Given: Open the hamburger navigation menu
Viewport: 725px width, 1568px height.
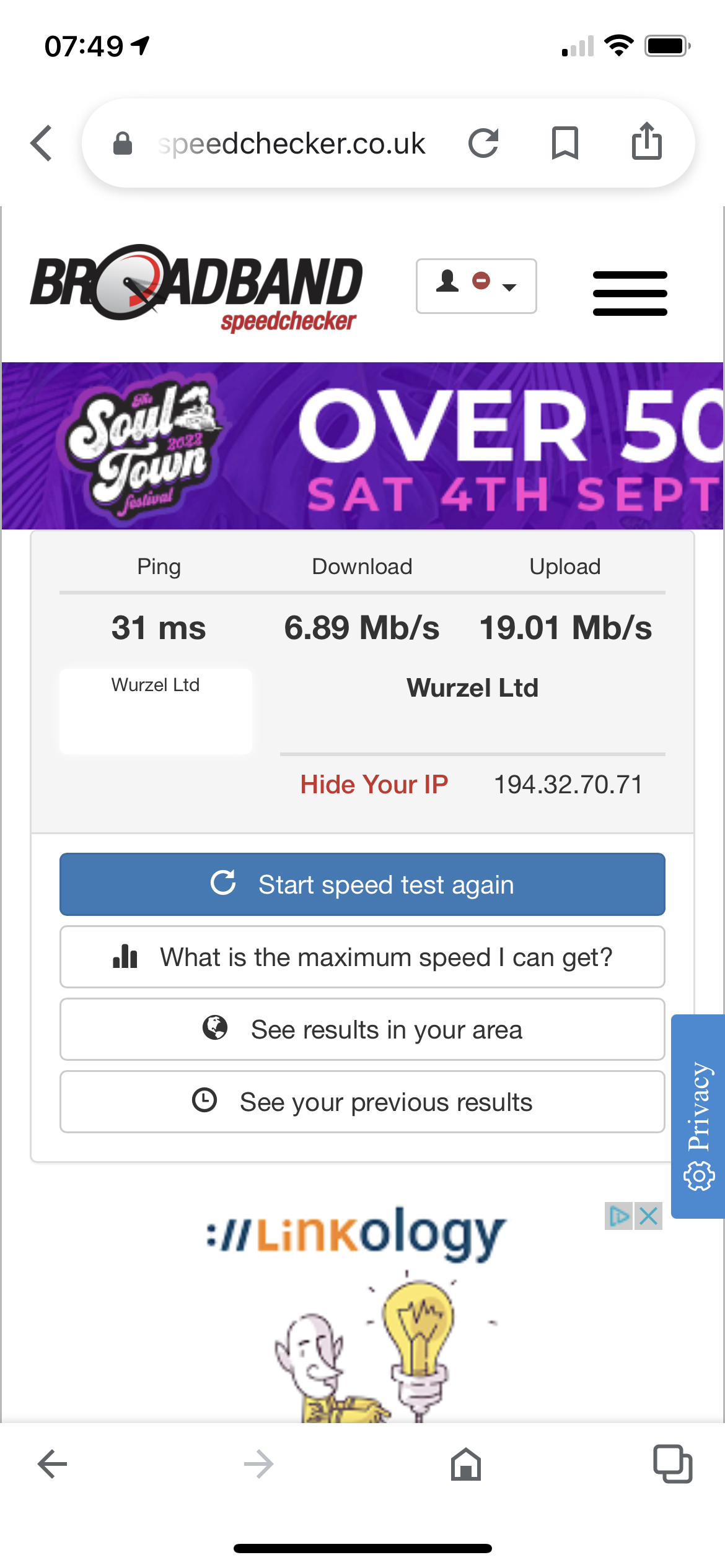Looking at the screenshot, I should click(x=630, y=293).
